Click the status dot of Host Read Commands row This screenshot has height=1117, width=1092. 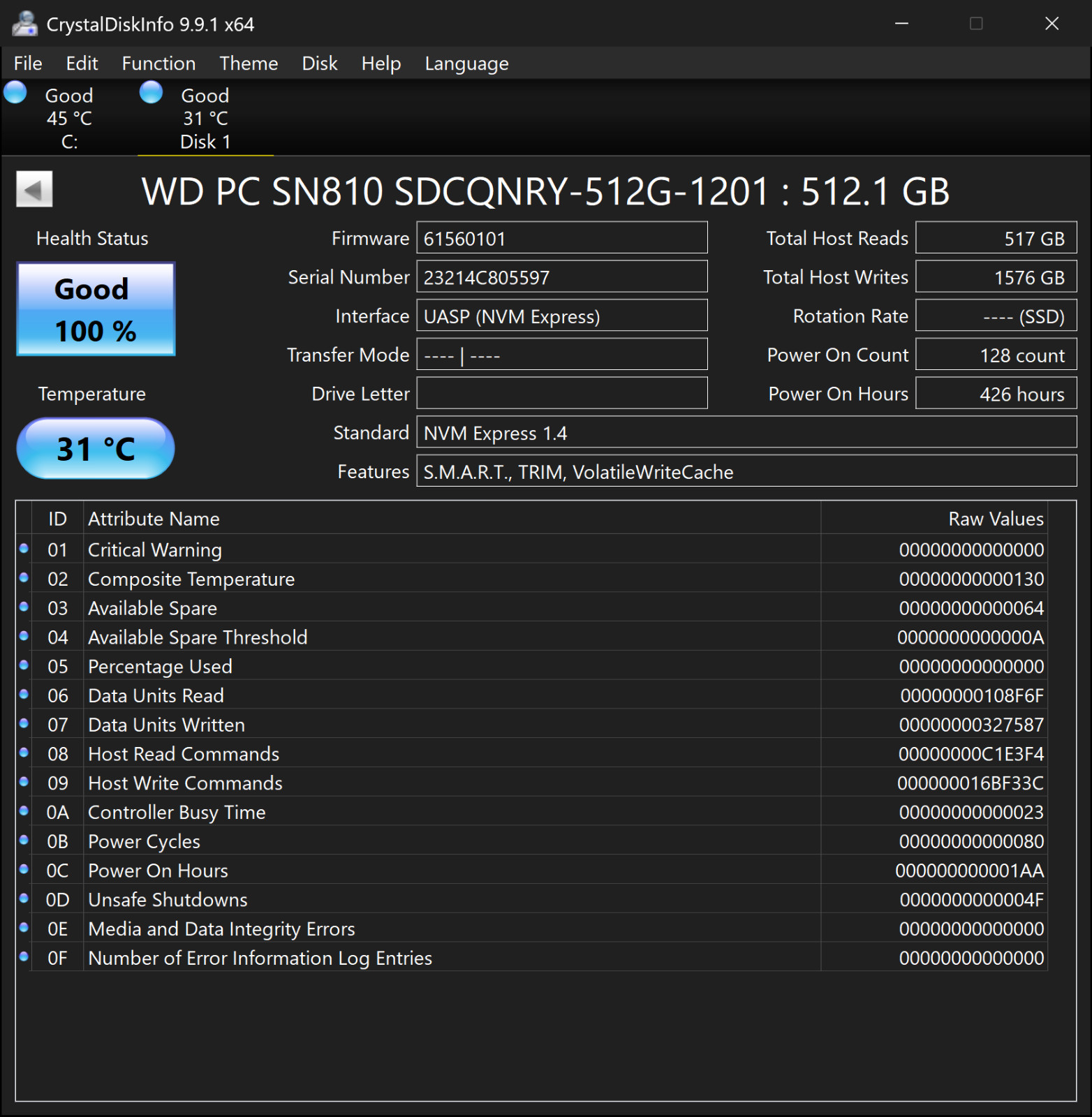tap(24, 753)
